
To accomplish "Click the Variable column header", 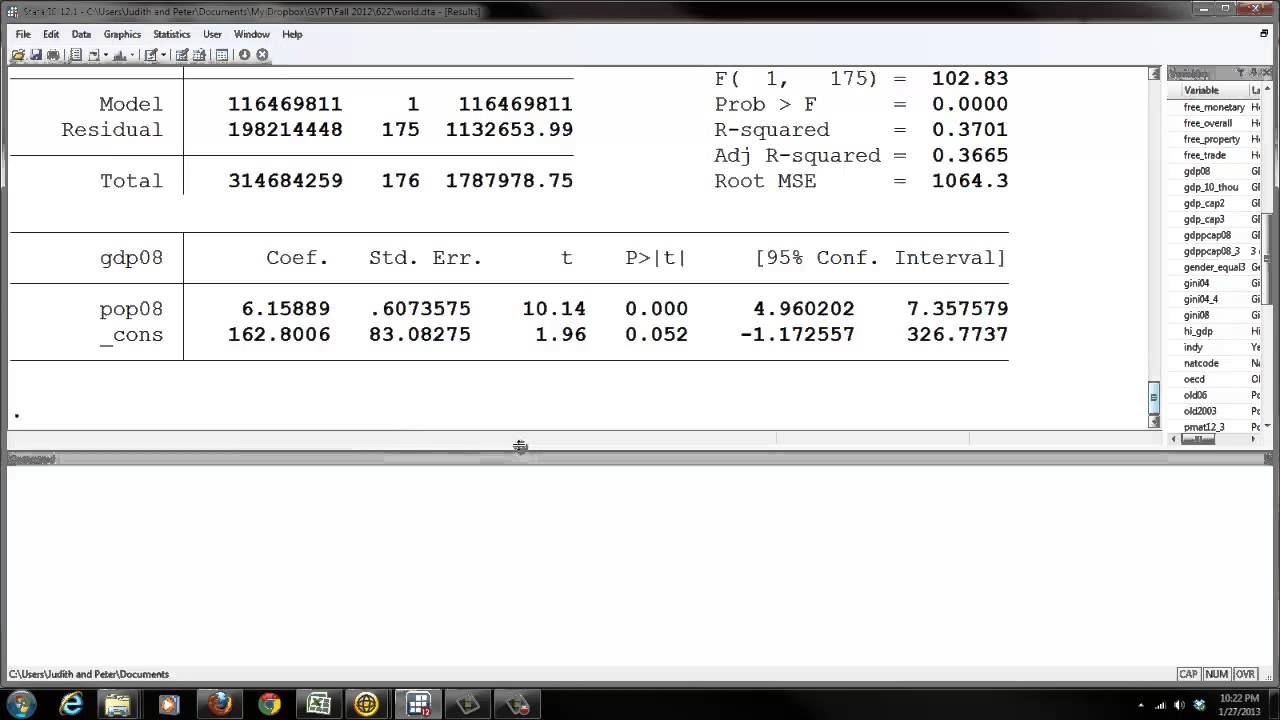I will 1208,90.
